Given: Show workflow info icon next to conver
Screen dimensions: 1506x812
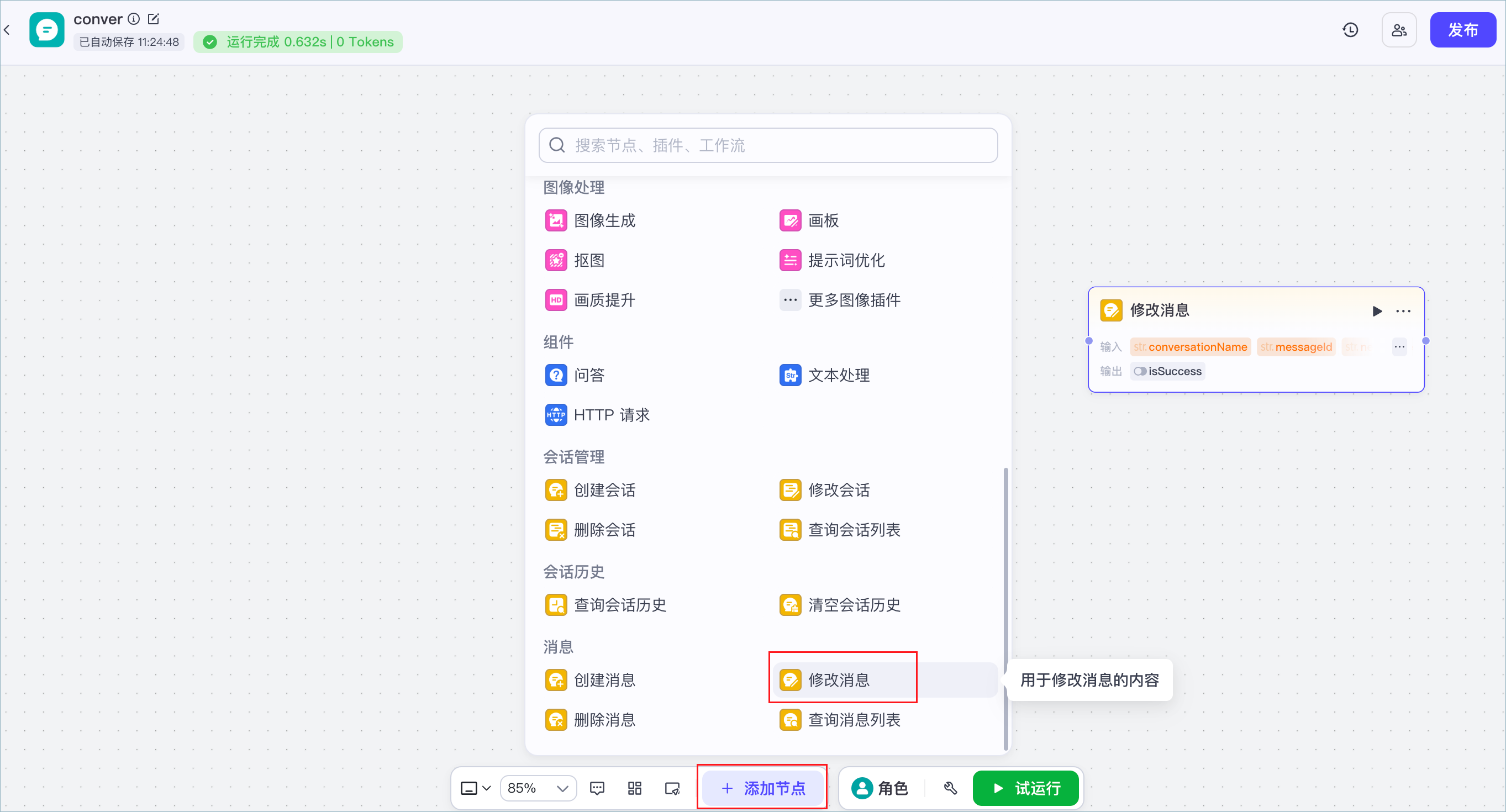Looking at the screenshot, I should point(134,19).
